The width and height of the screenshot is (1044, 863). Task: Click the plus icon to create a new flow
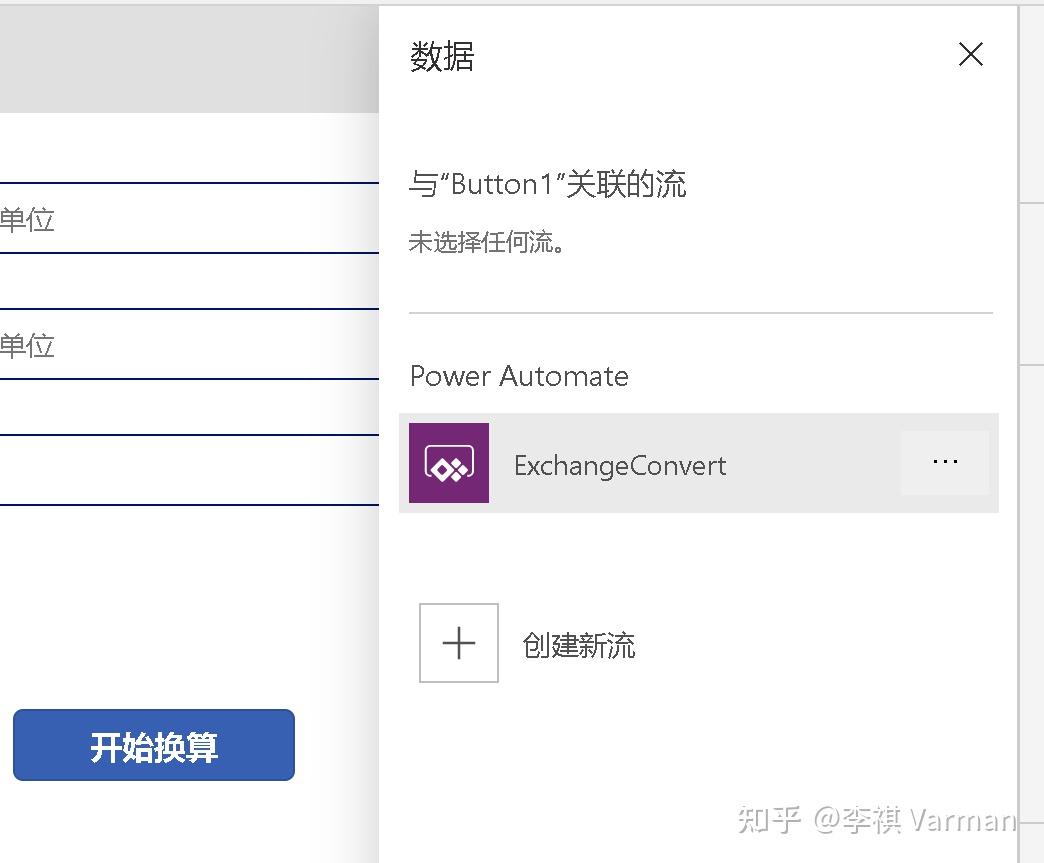(x=458, y=643)
